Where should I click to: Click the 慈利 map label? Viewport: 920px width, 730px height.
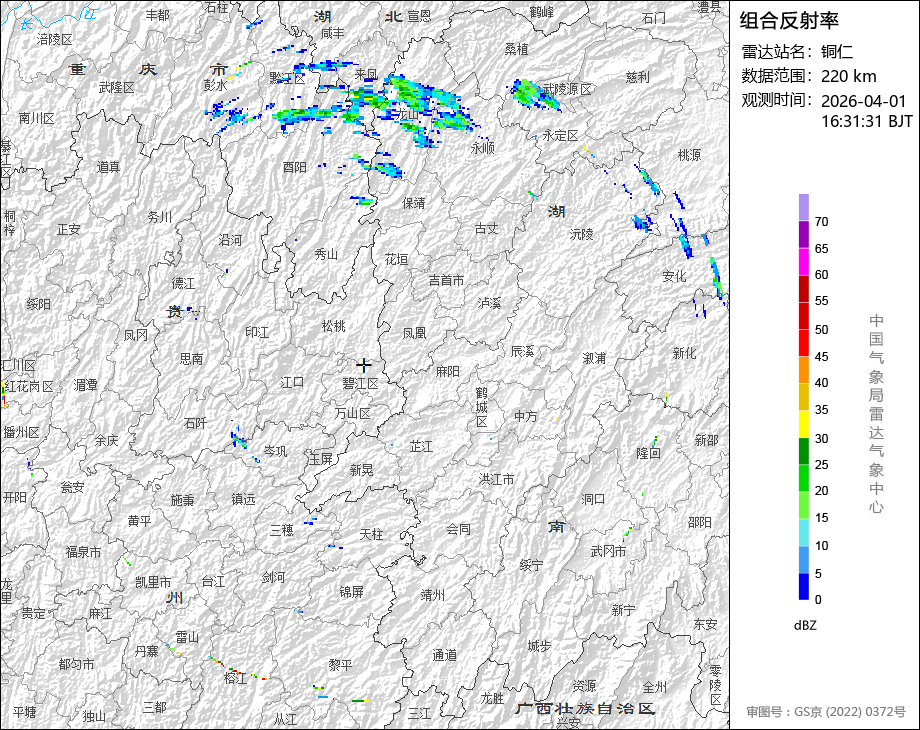coord(638,77)
